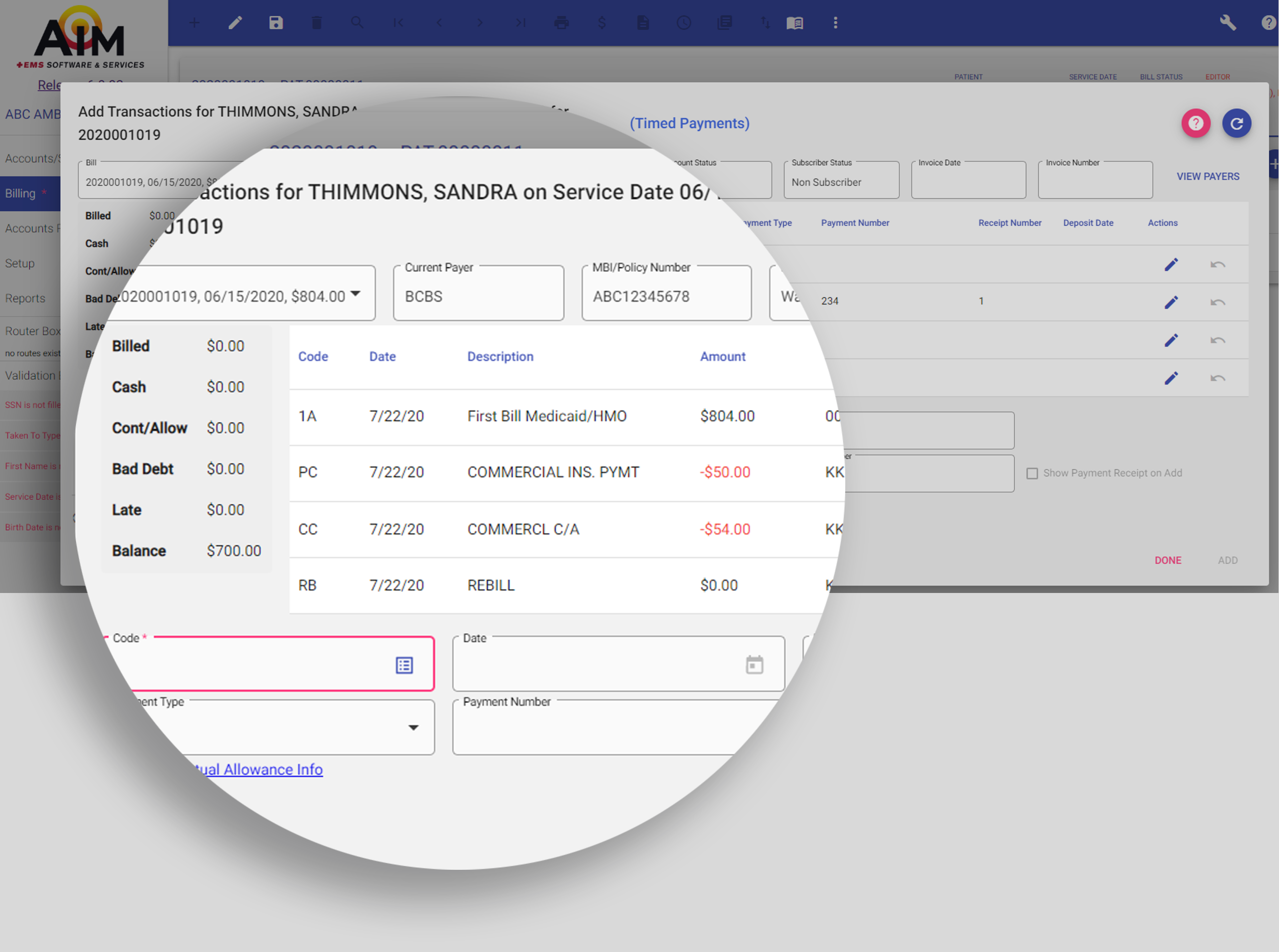Click the Description column header
This screenshot has height=952, width=1279.
(x=500, y=356)
